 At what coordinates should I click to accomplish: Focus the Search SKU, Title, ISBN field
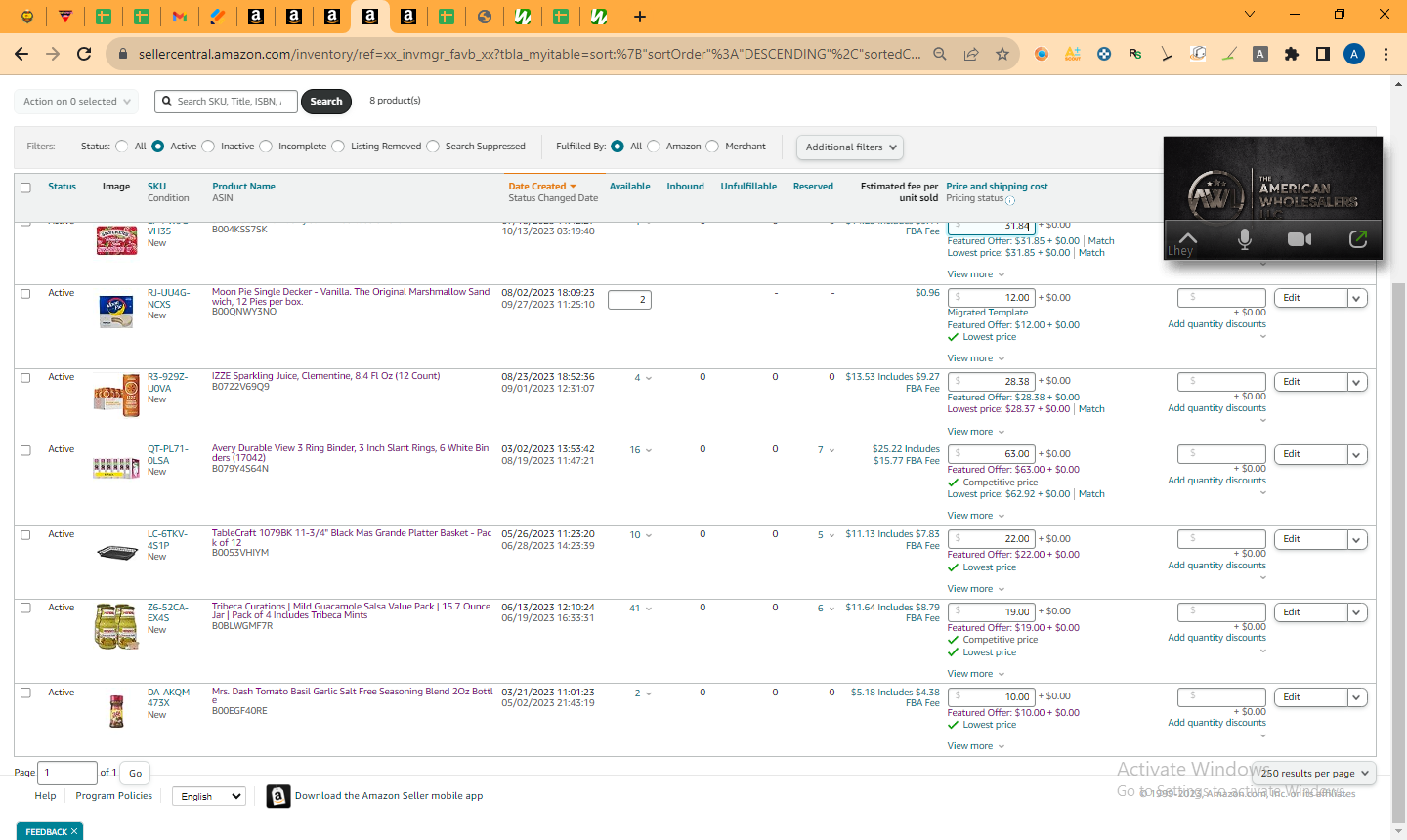pyautogui.click(x=225, y=102)
